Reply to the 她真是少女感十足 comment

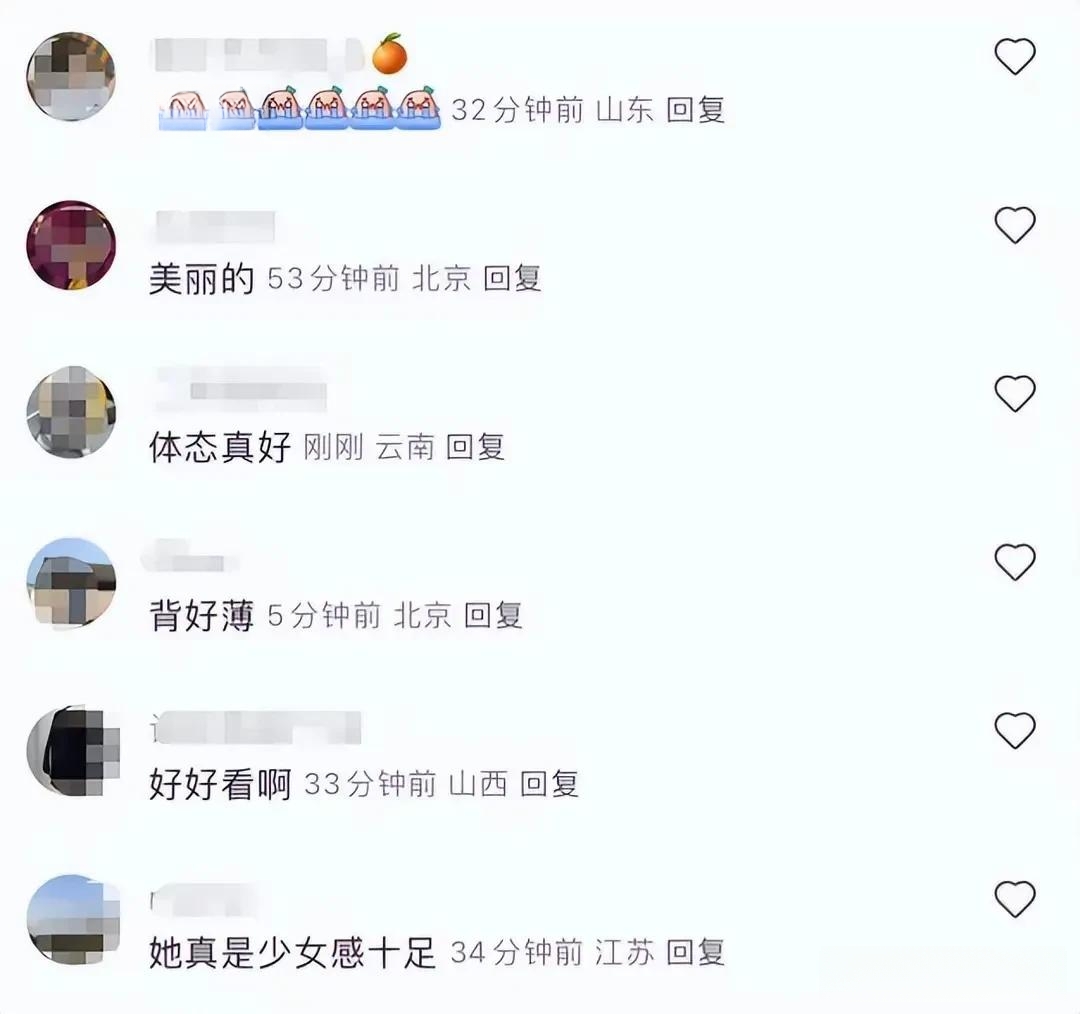[x=696, y=953]
